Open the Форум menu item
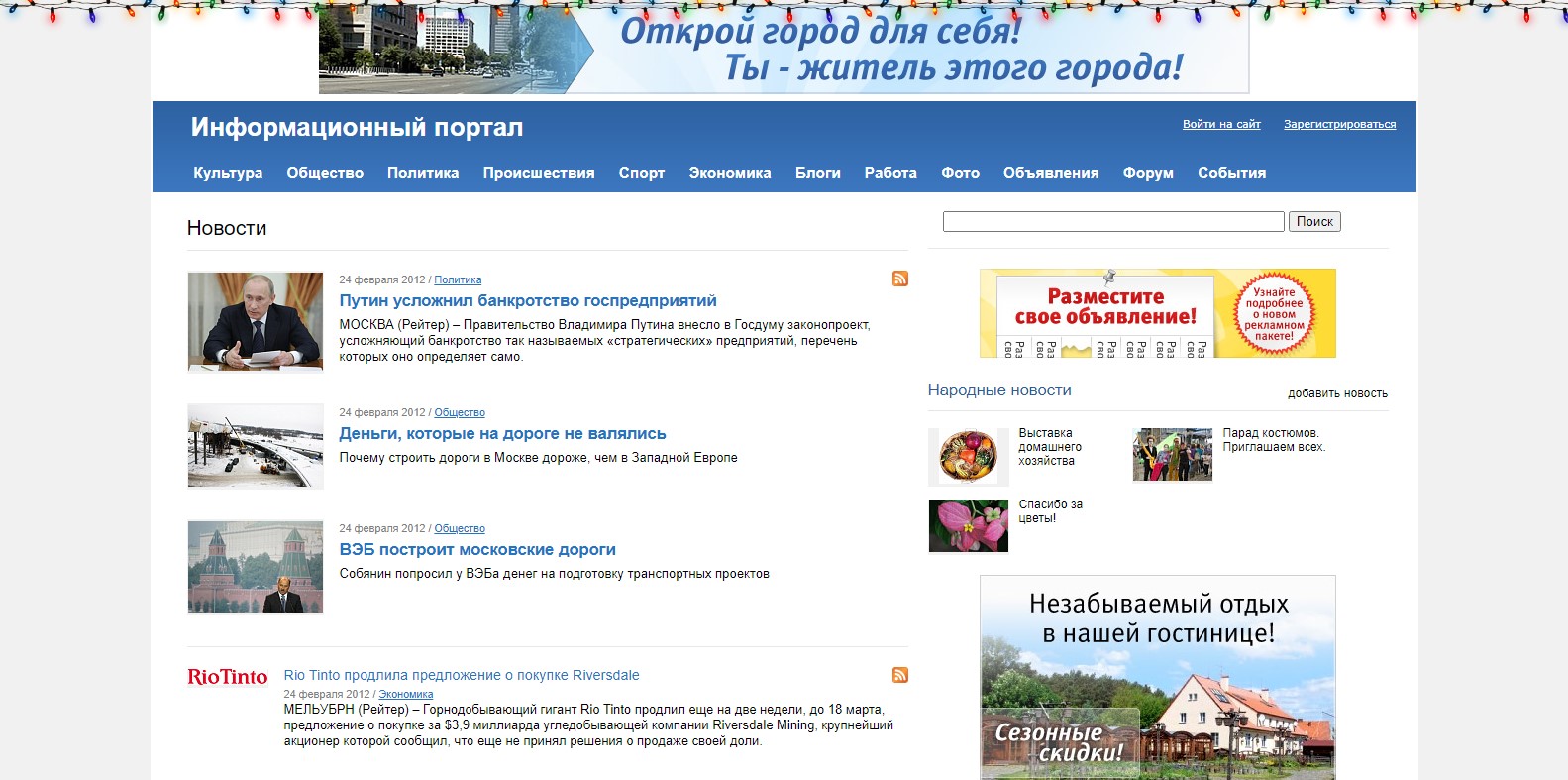 point(1148,173)
